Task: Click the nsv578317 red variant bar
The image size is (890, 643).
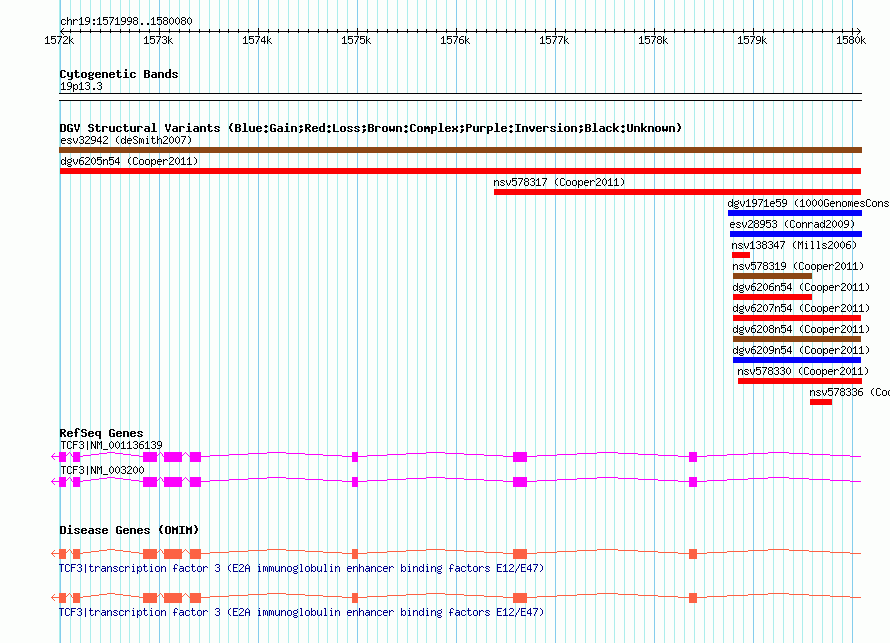Action: pos(678,192)
